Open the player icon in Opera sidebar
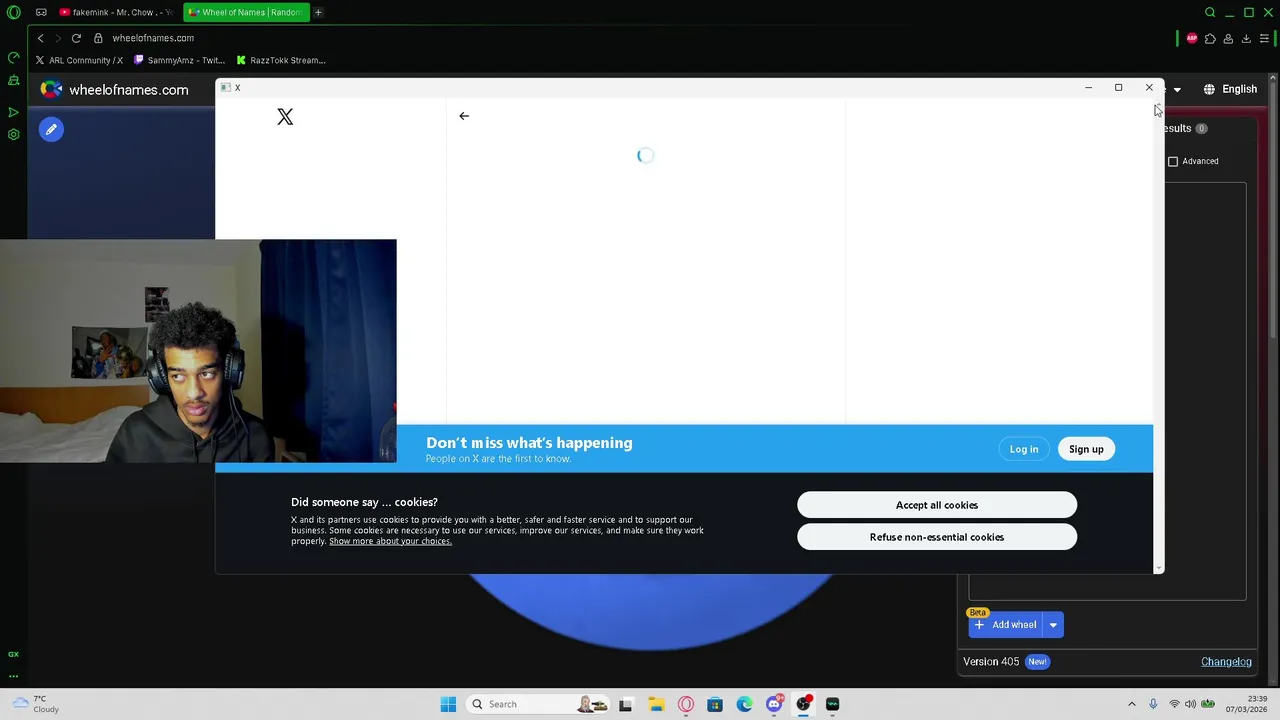This screenshot has width=1280, height=720. click(x=13, y=112)
